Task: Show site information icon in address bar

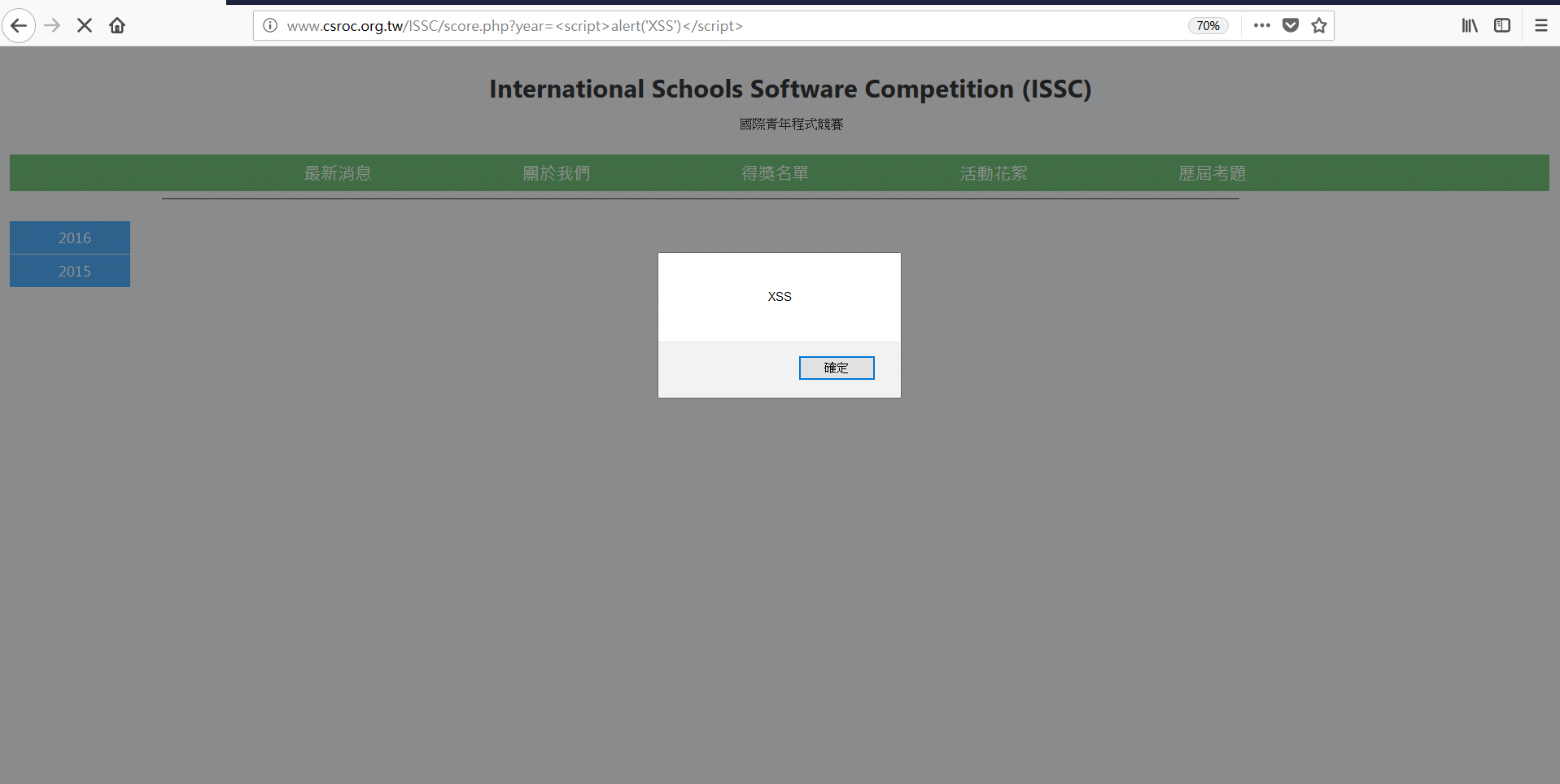Action: 270,25
